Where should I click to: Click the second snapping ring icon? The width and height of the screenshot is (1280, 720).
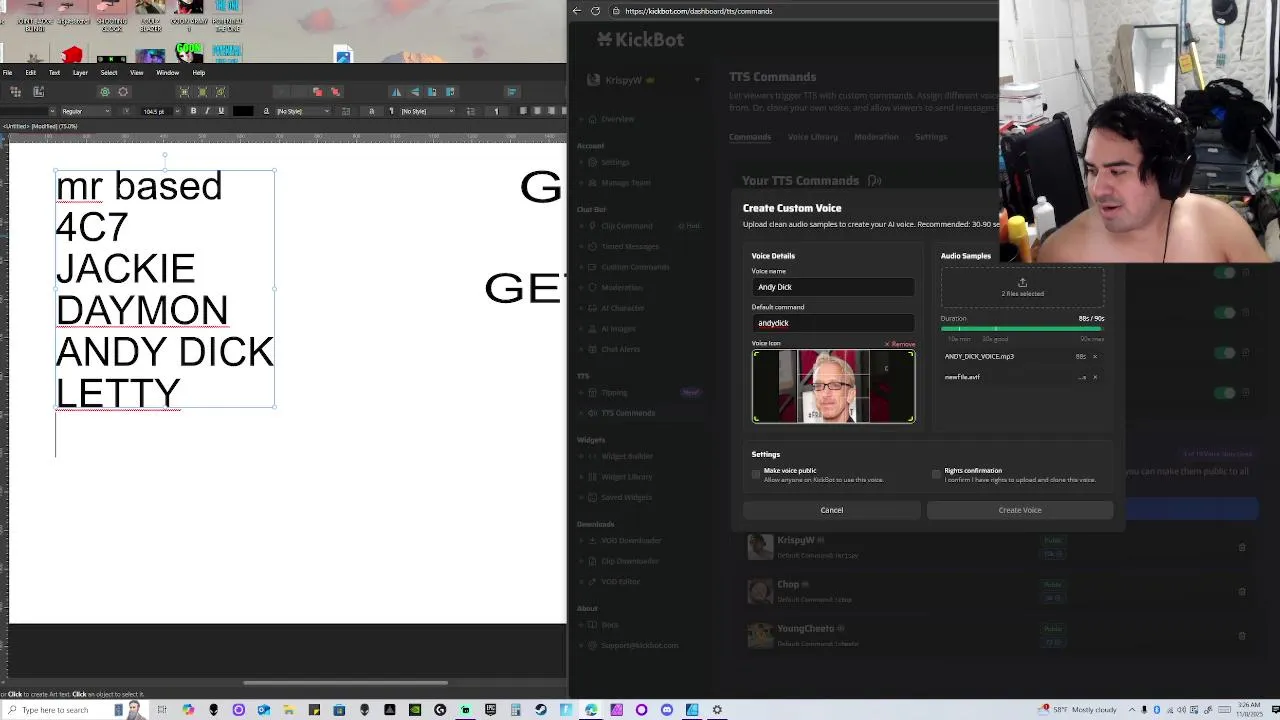click(x=123, y=92)
